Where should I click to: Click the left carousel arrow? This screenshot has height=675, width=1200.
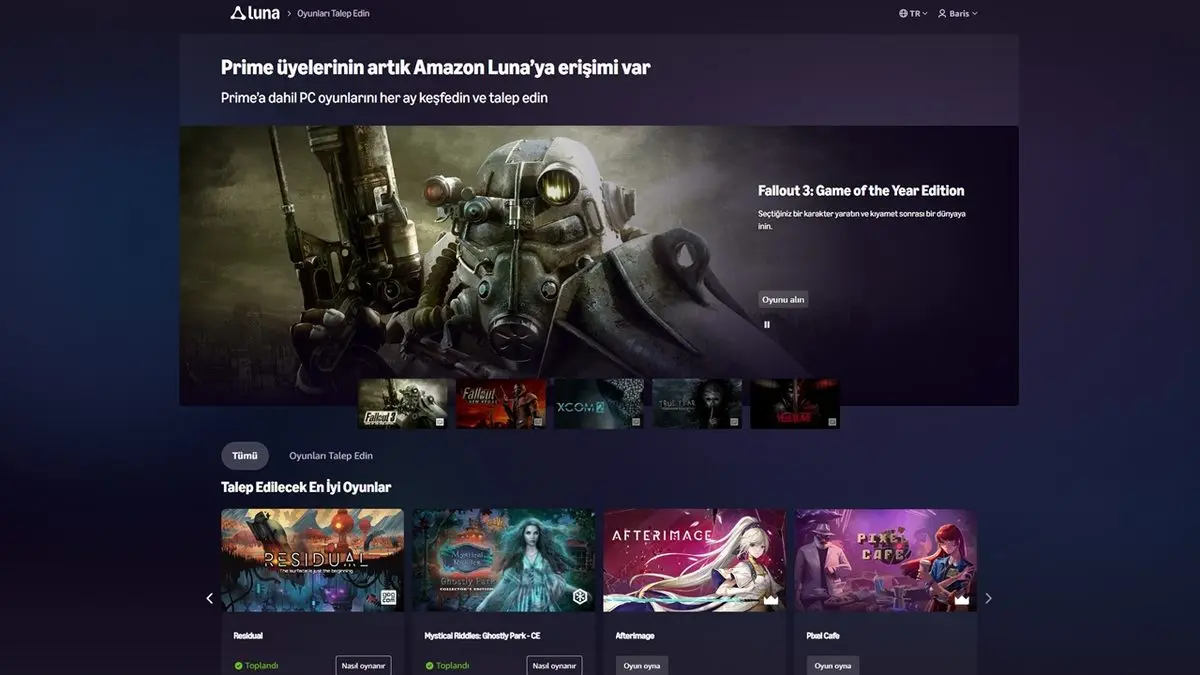tap(209, 598)
